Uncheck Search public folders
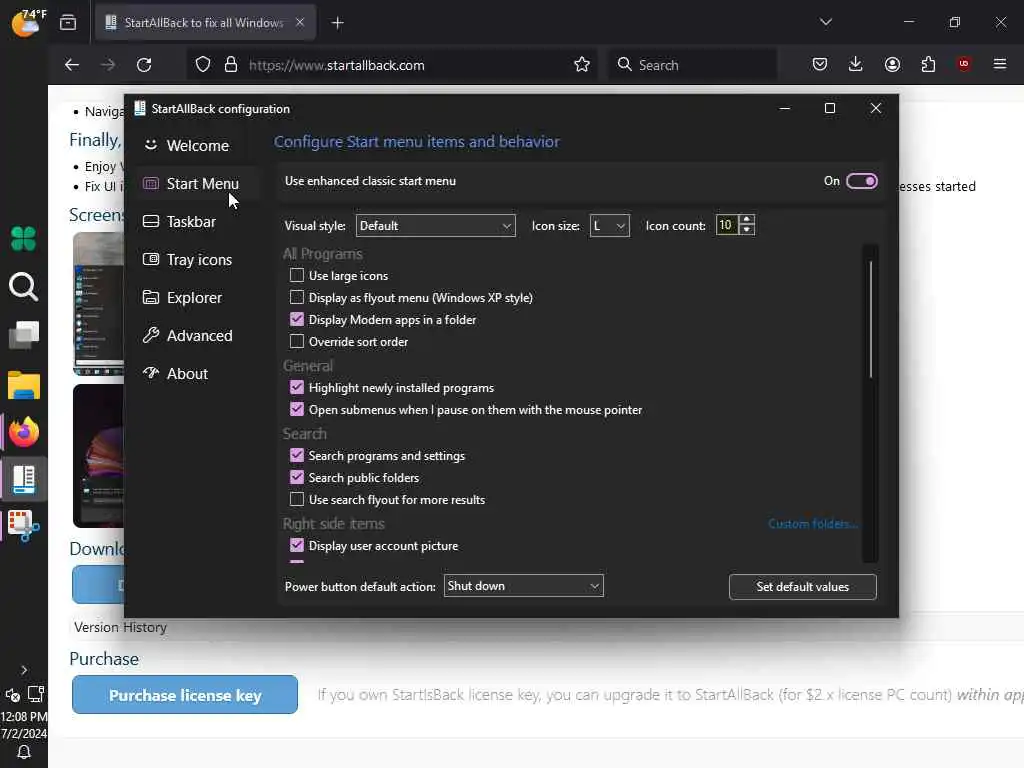1024x768 pixels. (x=296, y=477)
